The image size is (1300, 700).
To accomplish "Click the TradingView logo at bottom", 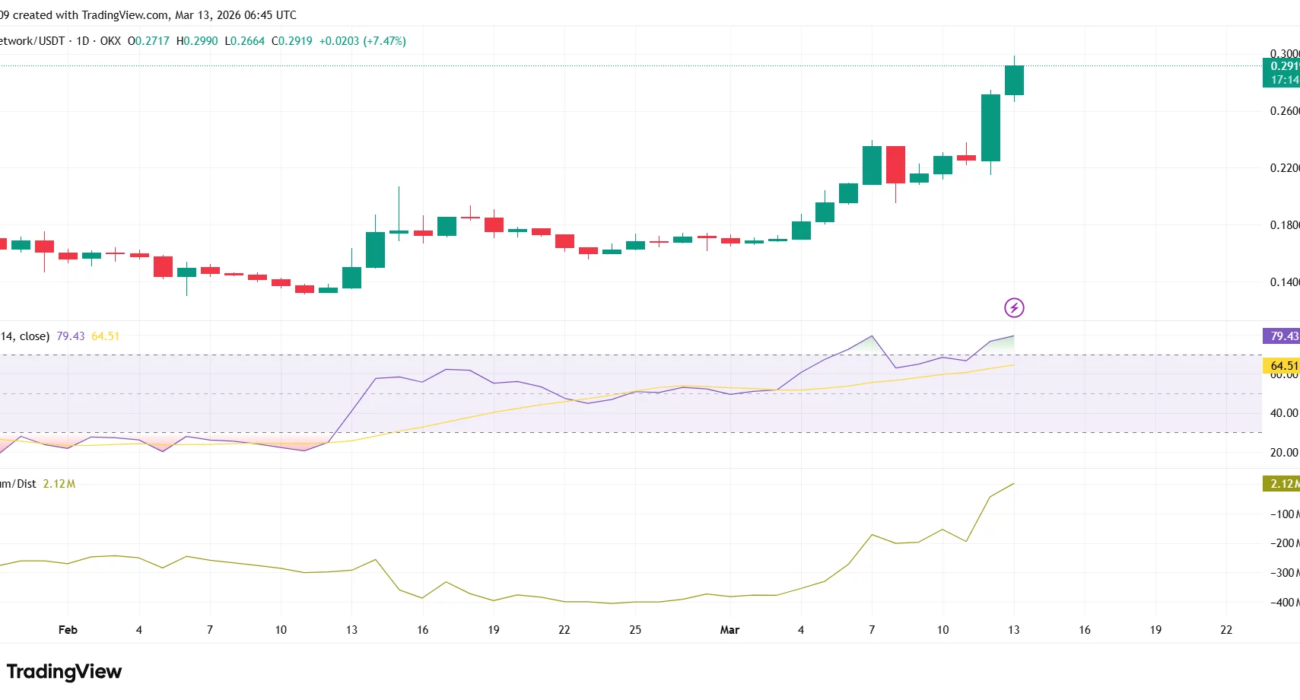I will click(64, 671).
